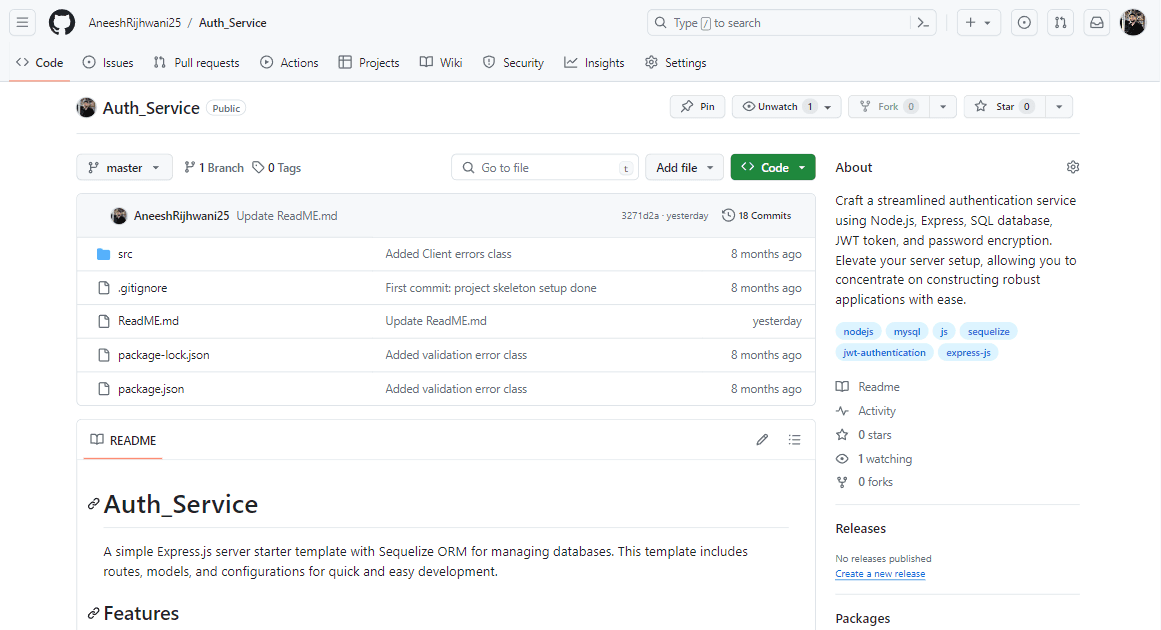Click the nodejs topic tag
Viewport: 1161px width, 630px height.
click(x=858, y=332)
